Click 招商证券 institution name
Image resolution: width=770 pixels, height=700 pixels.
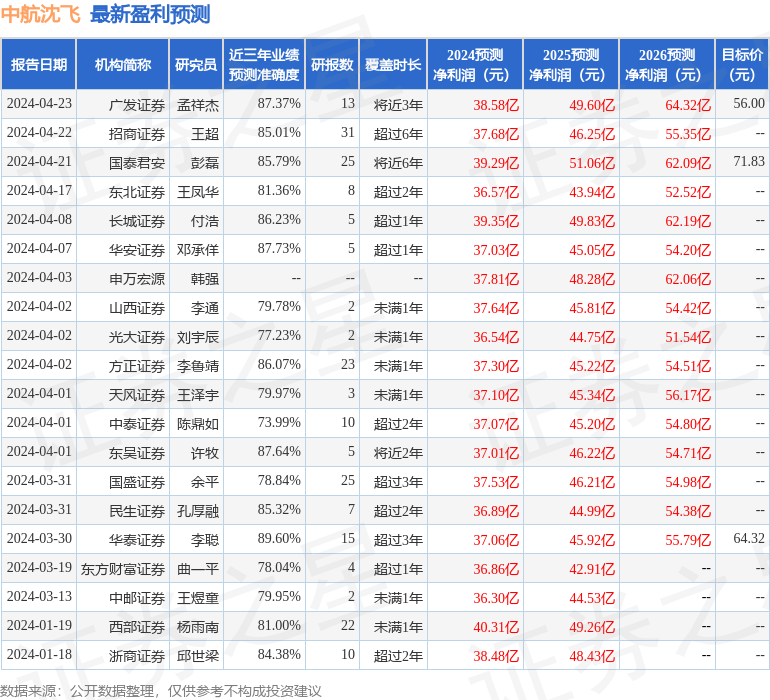click(137, 134)
